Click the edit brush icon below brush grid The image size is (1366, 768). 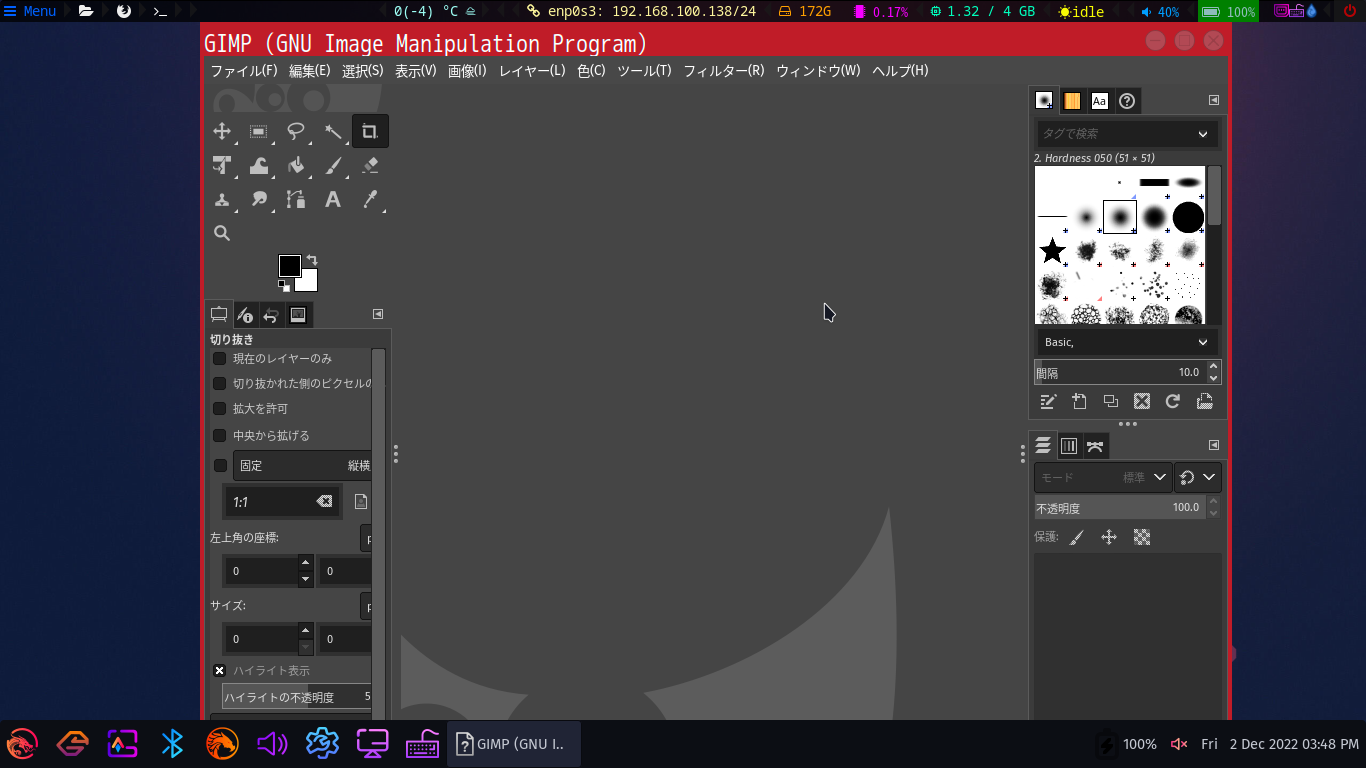tap(1048, 401)
